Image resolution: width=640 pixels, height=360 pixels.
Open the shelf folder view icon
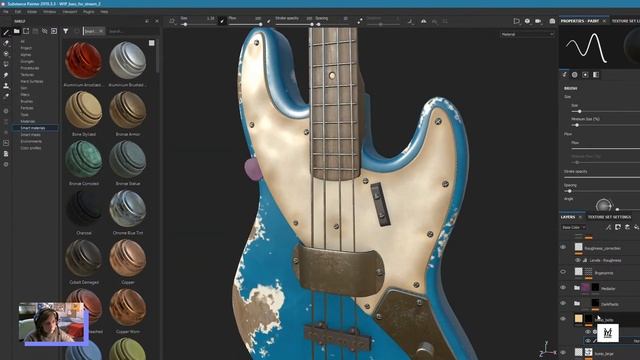coord(16,31)
